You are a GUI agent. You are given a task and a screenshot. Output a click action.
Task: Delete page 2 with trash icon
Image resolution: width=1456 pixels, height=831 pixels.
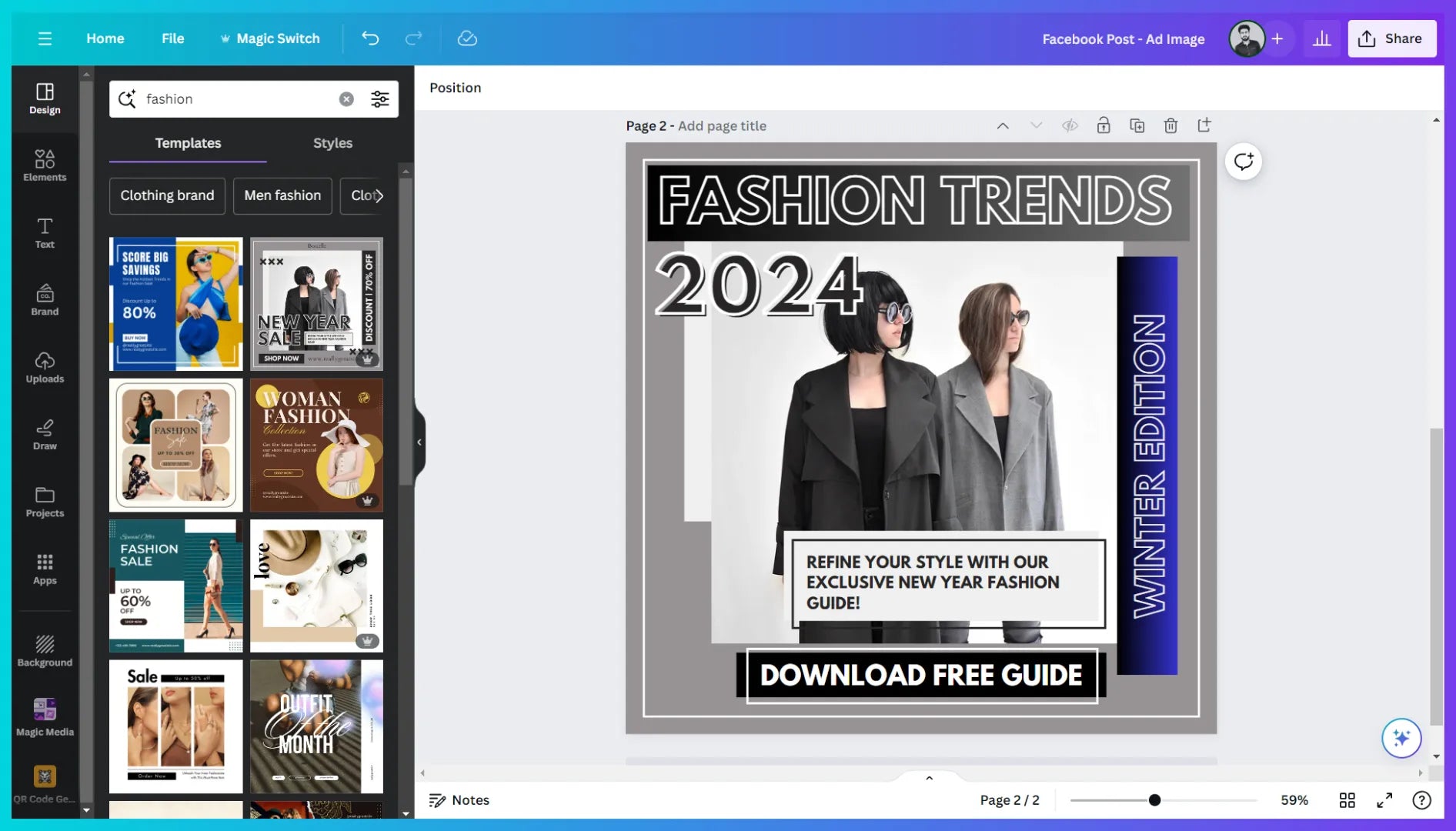click(x=1170, y=125)
